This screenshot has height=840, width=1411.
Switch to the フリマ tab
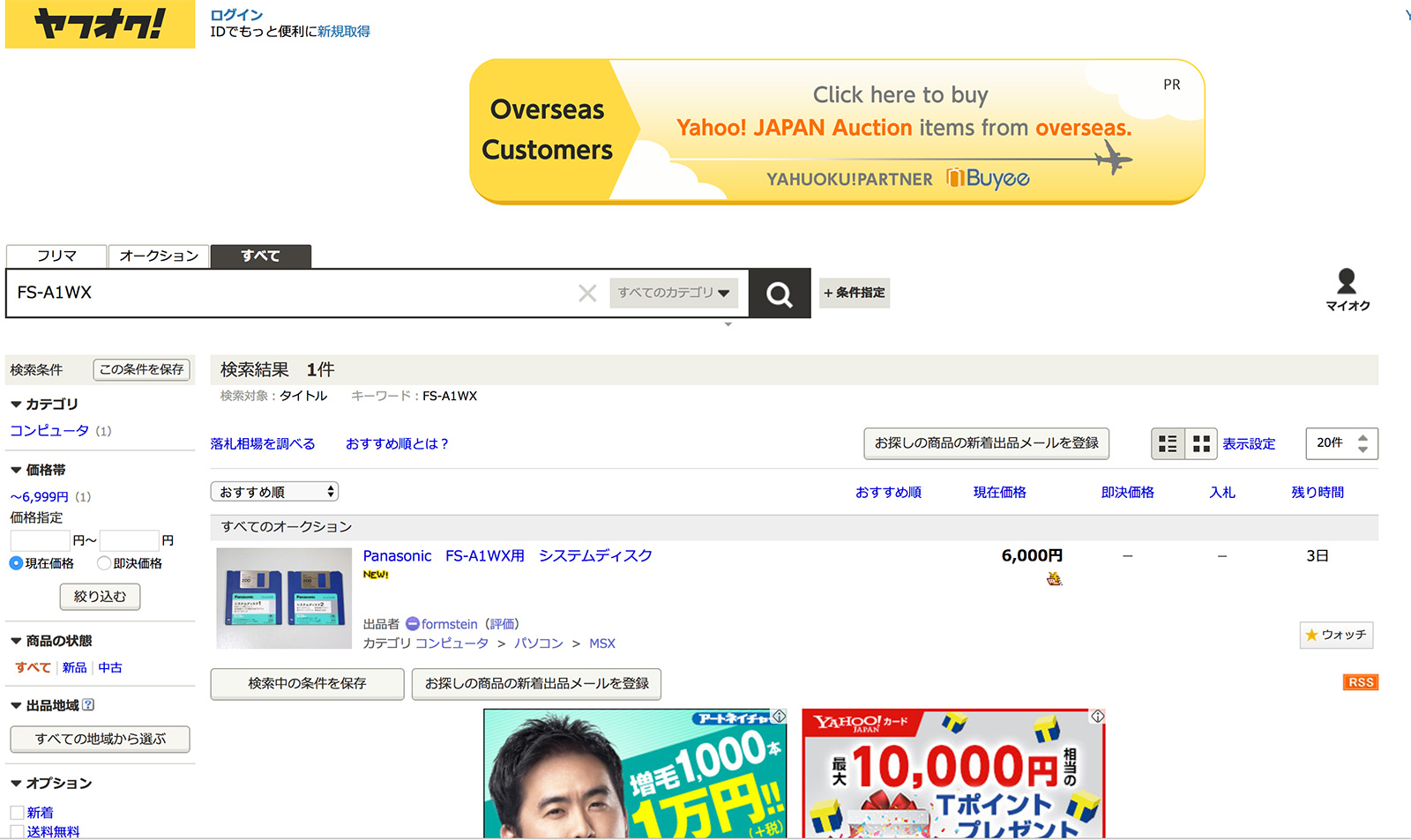tap(56, 256)
